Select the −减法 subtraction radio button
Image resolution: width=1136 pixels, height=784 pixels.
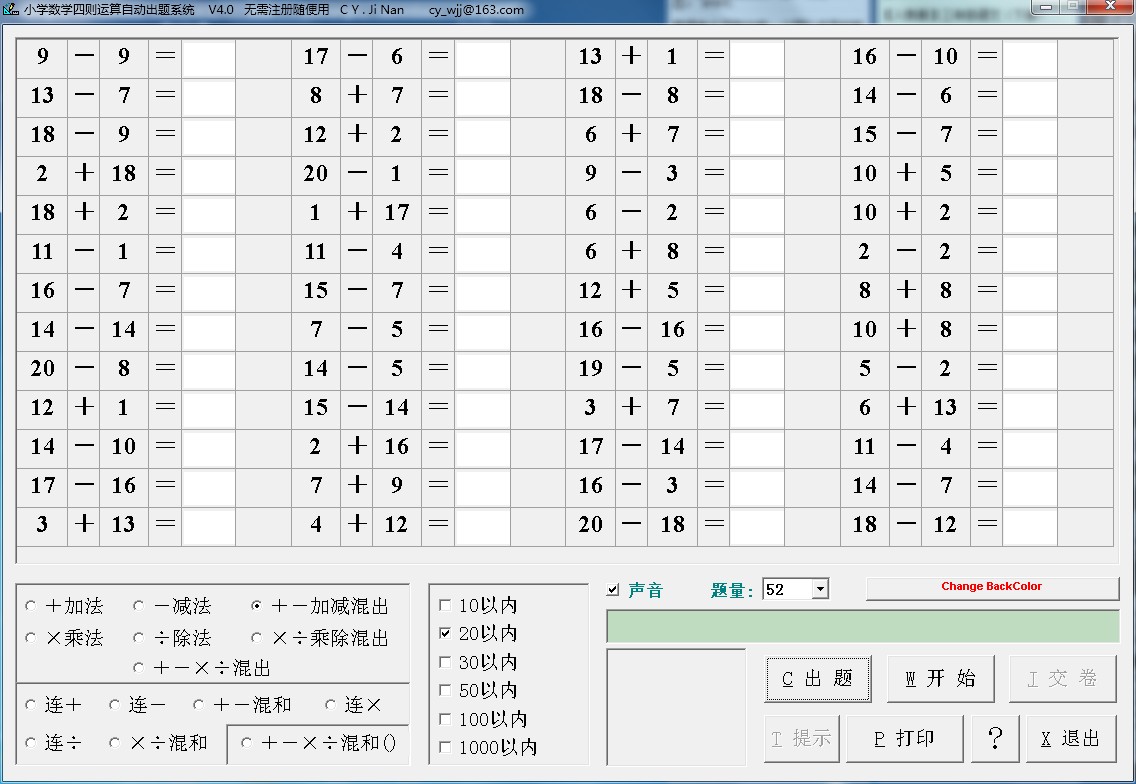point(139,606)
